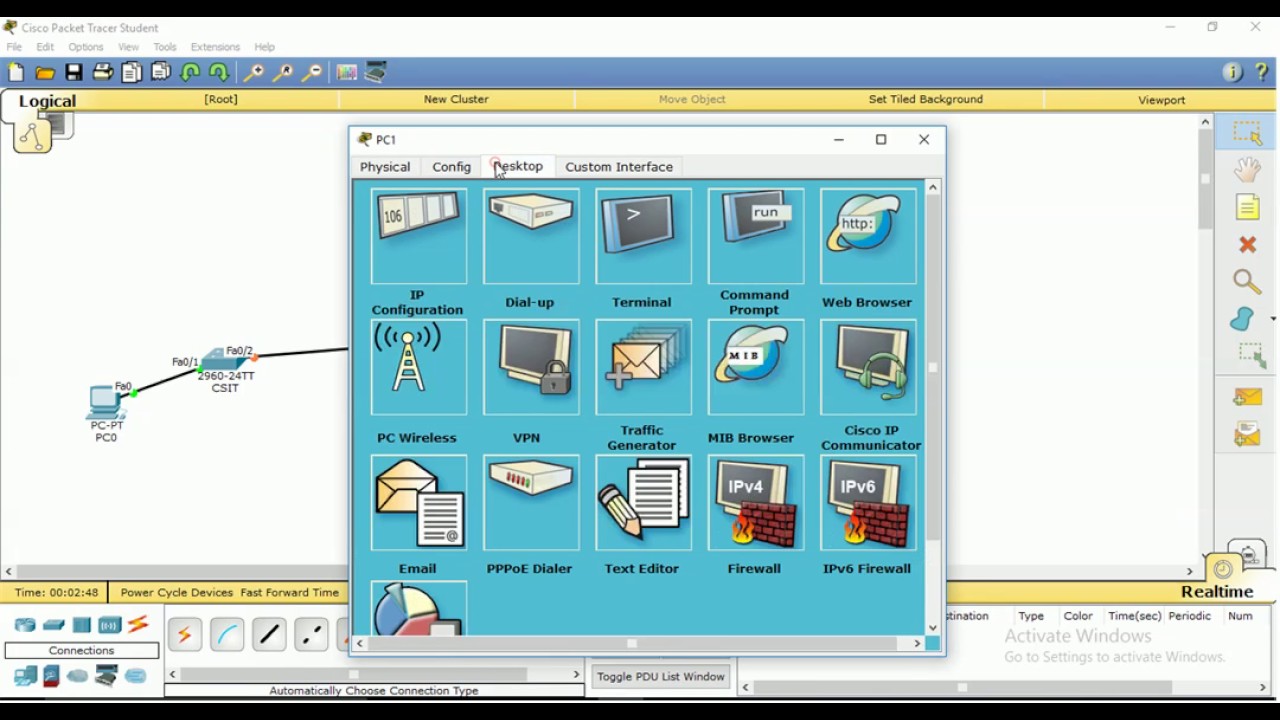Image resolution: width=1280 pixels, height=720 pixels.
Task: Click the New Cluster button
Action: click(456, 99)
